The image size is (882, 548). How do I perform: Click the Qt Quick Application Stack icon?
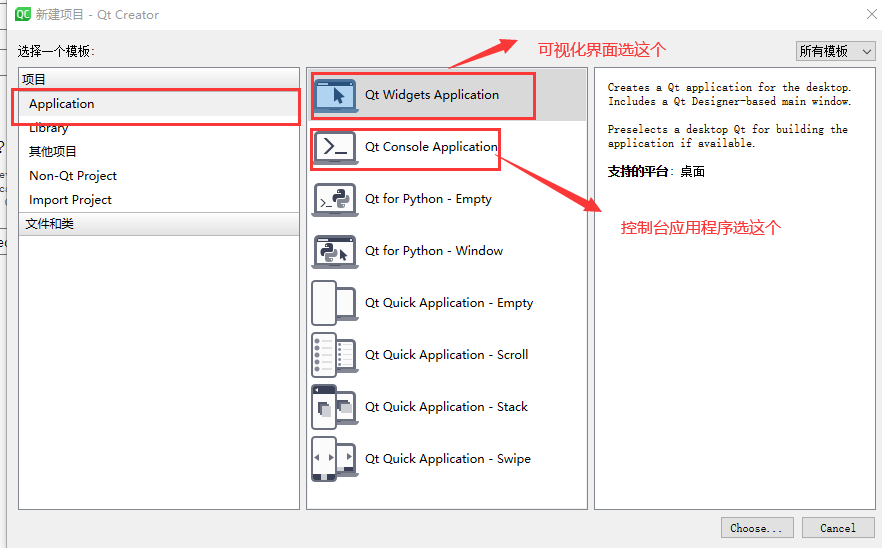(x=335, y=407)
